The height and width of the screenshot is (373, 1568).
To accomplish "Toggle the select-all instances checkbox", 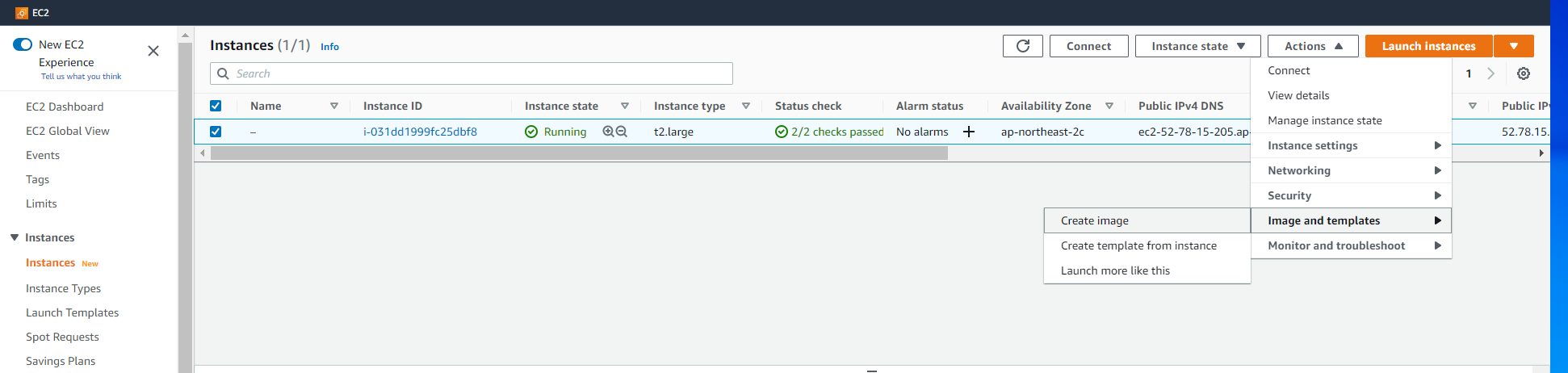I will [x=216, y=106].
